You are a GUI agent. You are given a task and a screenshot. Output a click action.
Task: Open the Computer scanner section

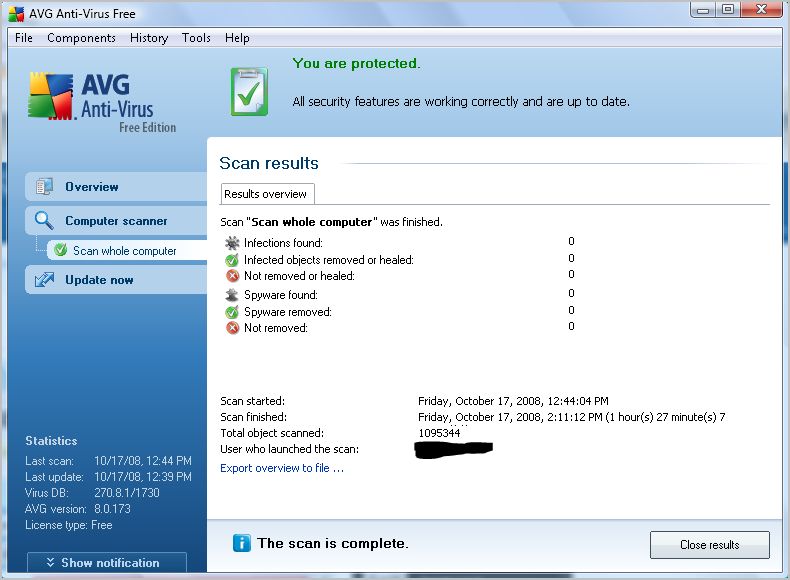[116, 221]
